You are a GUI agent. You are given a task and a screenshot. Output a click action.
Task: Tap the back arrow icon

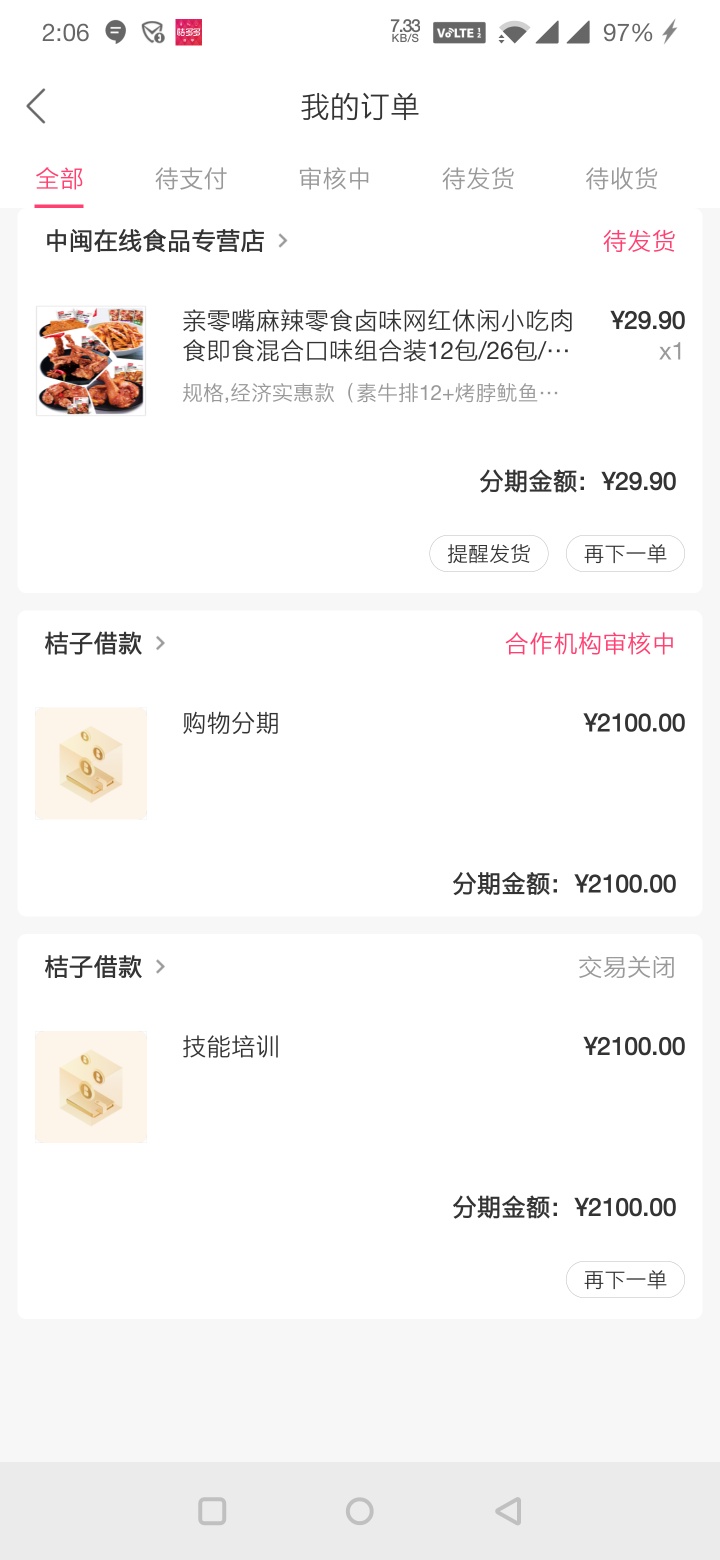[36, 106]
